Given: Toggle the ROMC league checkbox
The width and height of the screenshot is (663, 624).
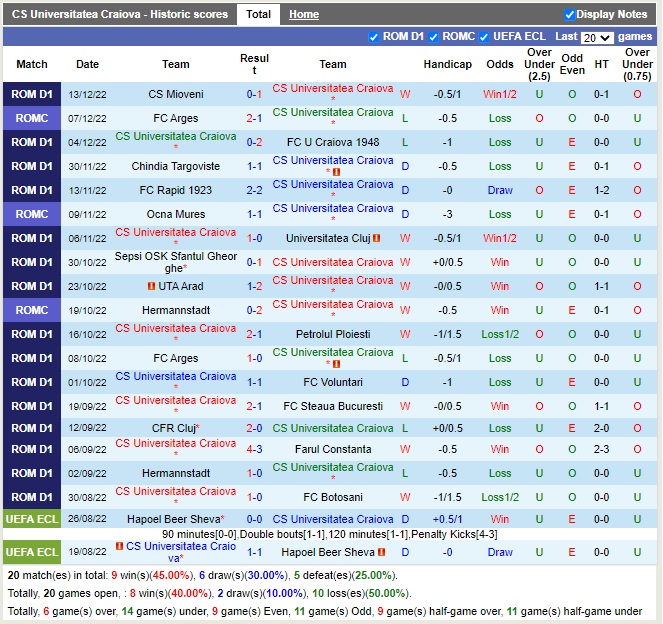Looking at the screenshot, I should 432,37.
